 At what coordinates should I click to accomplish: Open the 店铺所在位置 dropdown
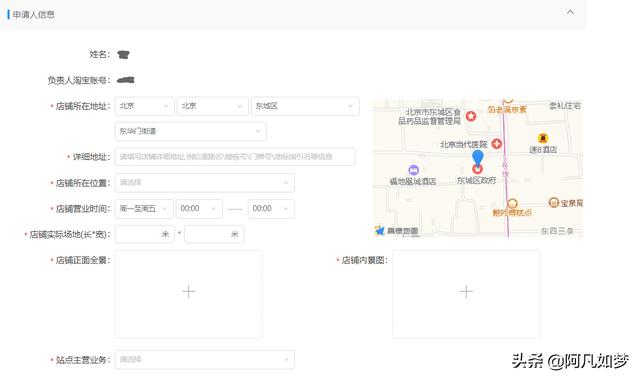(x=205, y=183)
